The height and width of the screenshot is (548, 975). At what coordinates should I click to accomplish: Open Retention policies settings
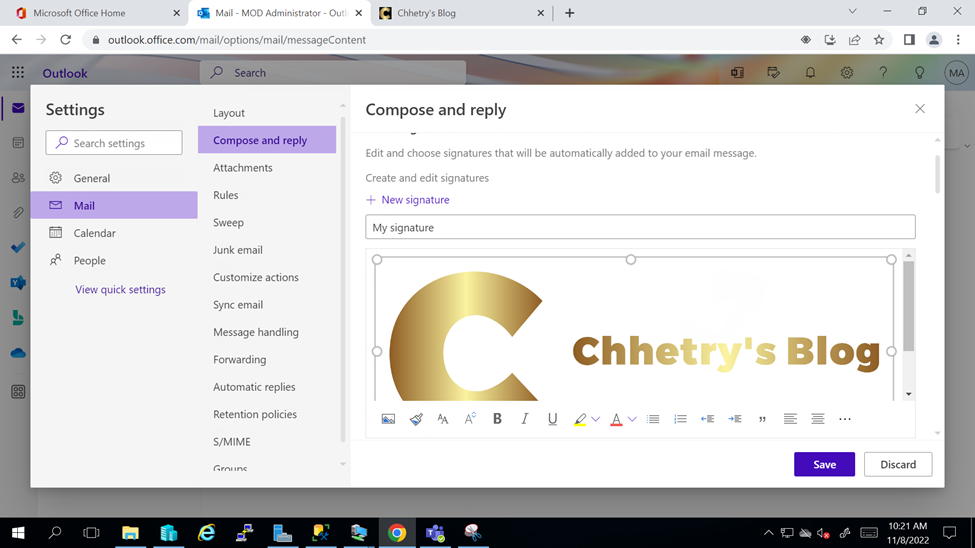pos(267,414)
